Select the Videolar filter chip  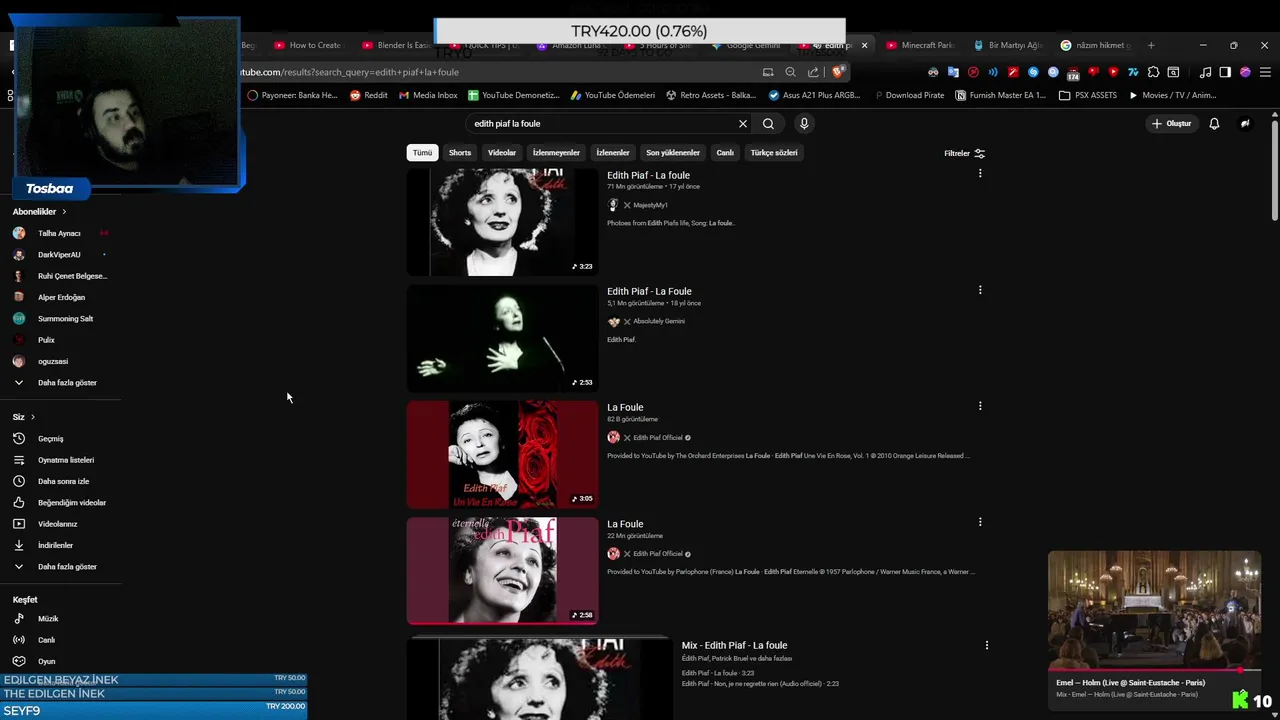click(x=502, y=153)
